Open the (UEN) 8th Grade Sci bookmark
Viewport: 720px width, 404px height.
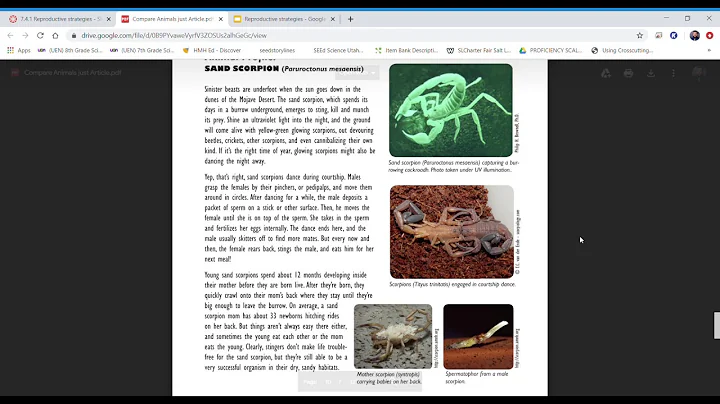tap(70, 50)
